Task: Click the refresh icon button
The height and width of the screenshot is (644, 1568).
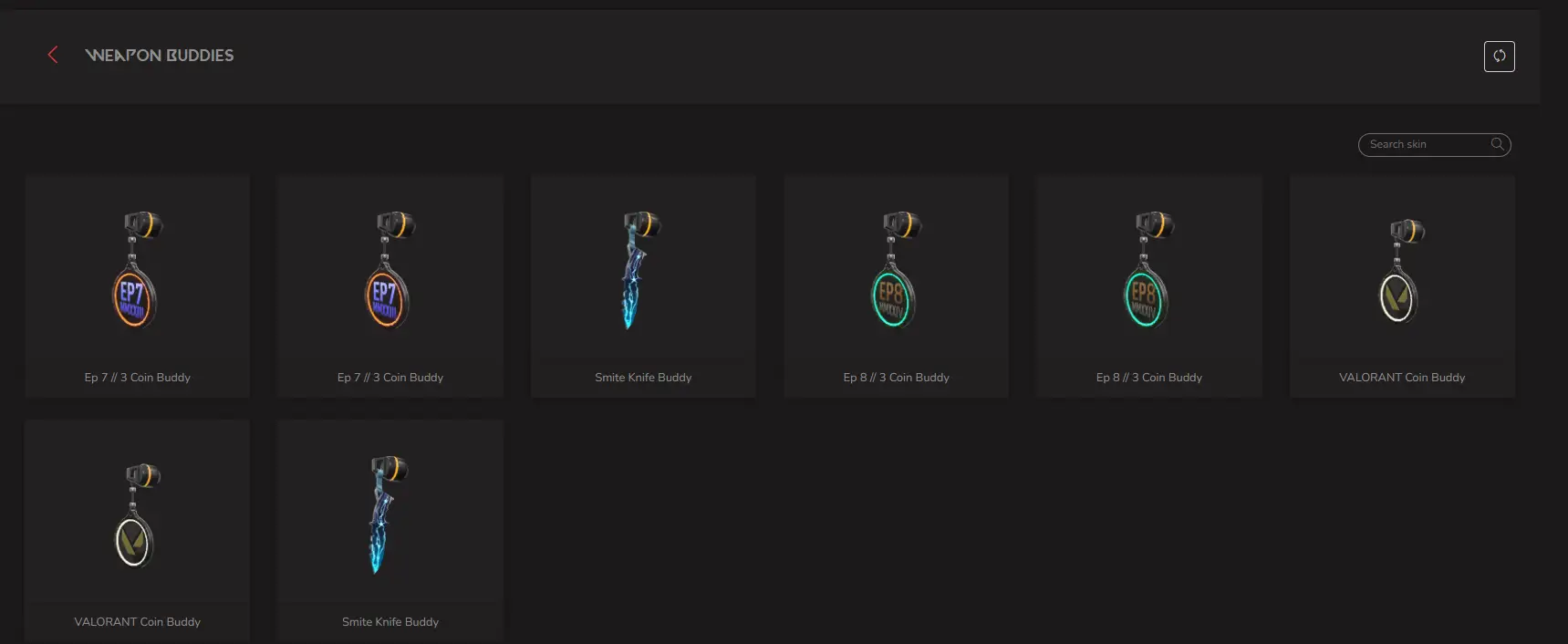Action: (x=1499, y=57)
